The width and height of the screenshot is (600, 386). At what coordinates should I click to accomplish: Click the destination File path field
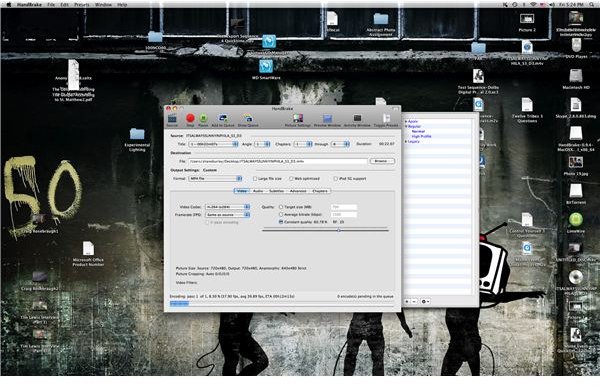click(x=277, y=161)
